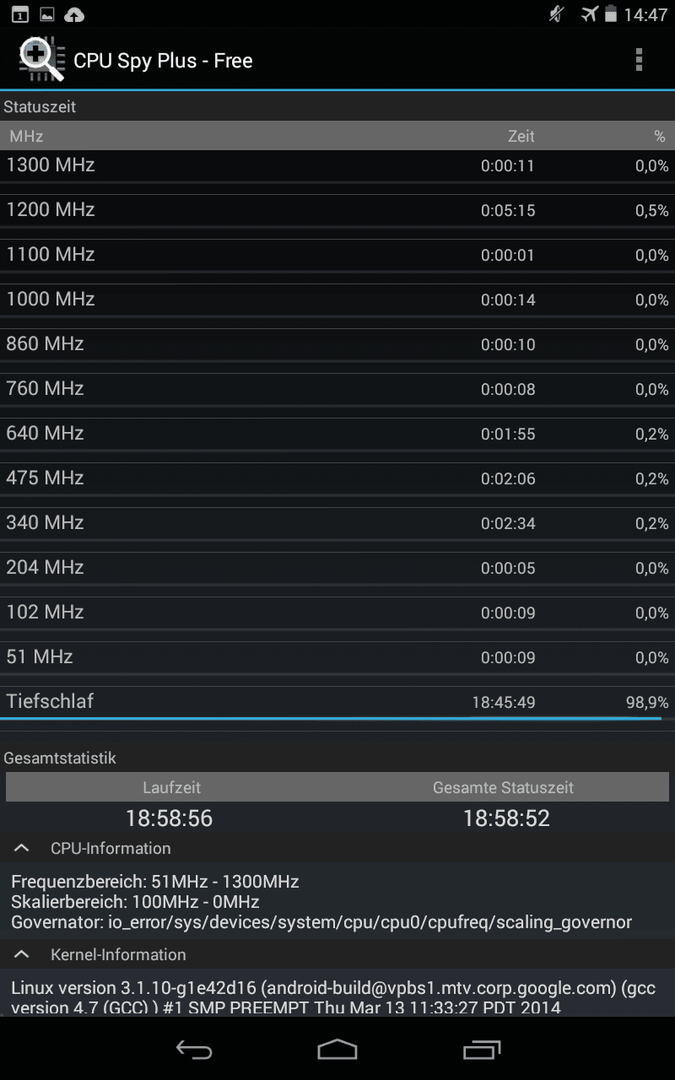Screen dimensions: 675x1080
Task: Tap the MHz column header
Action: [26, 136]
